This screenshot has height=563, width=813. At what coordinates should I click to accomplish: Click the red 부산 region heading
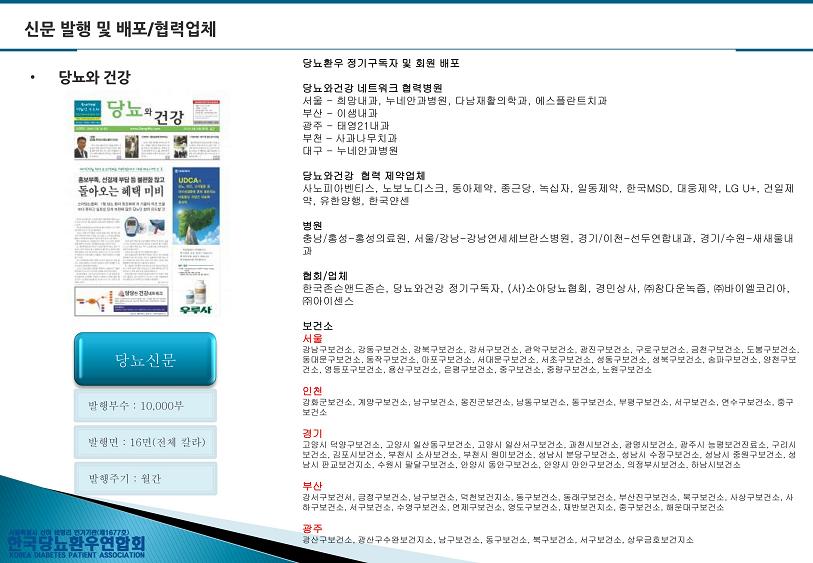313,486
